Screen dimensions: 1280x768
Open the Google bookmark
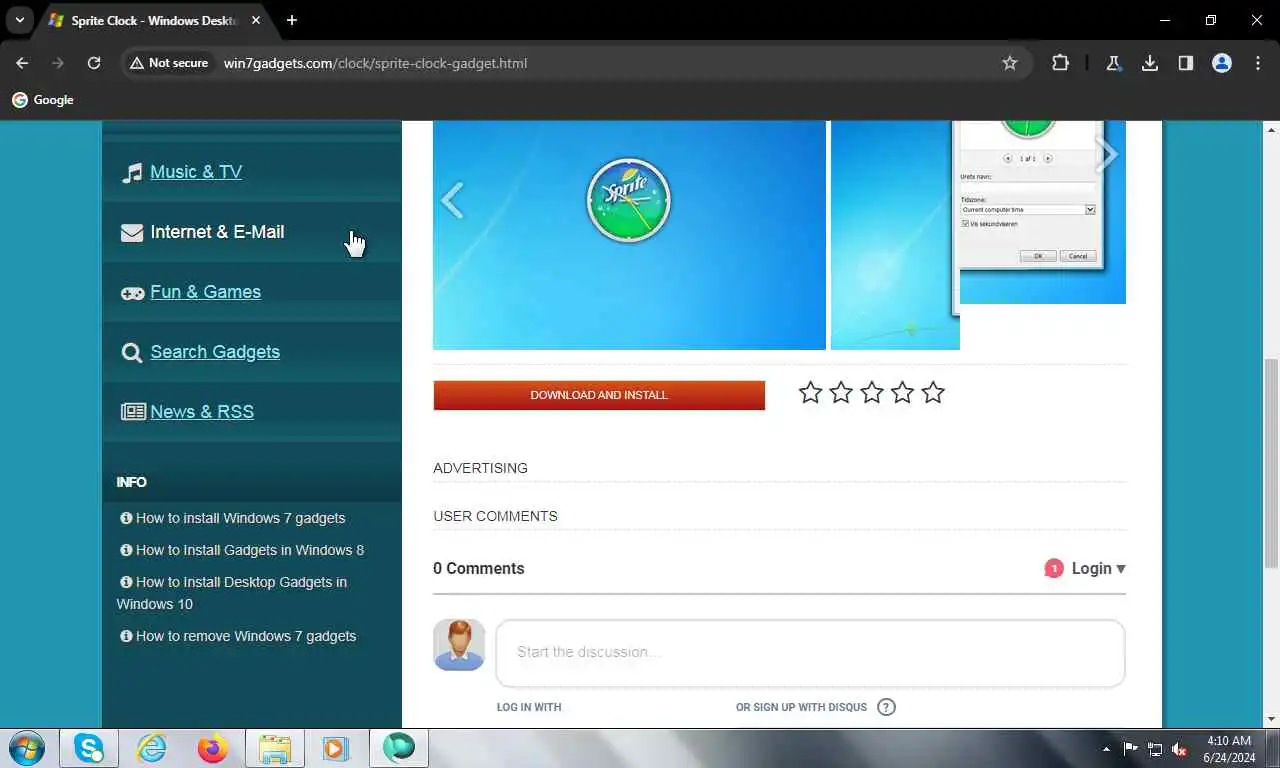pos(43,100)
